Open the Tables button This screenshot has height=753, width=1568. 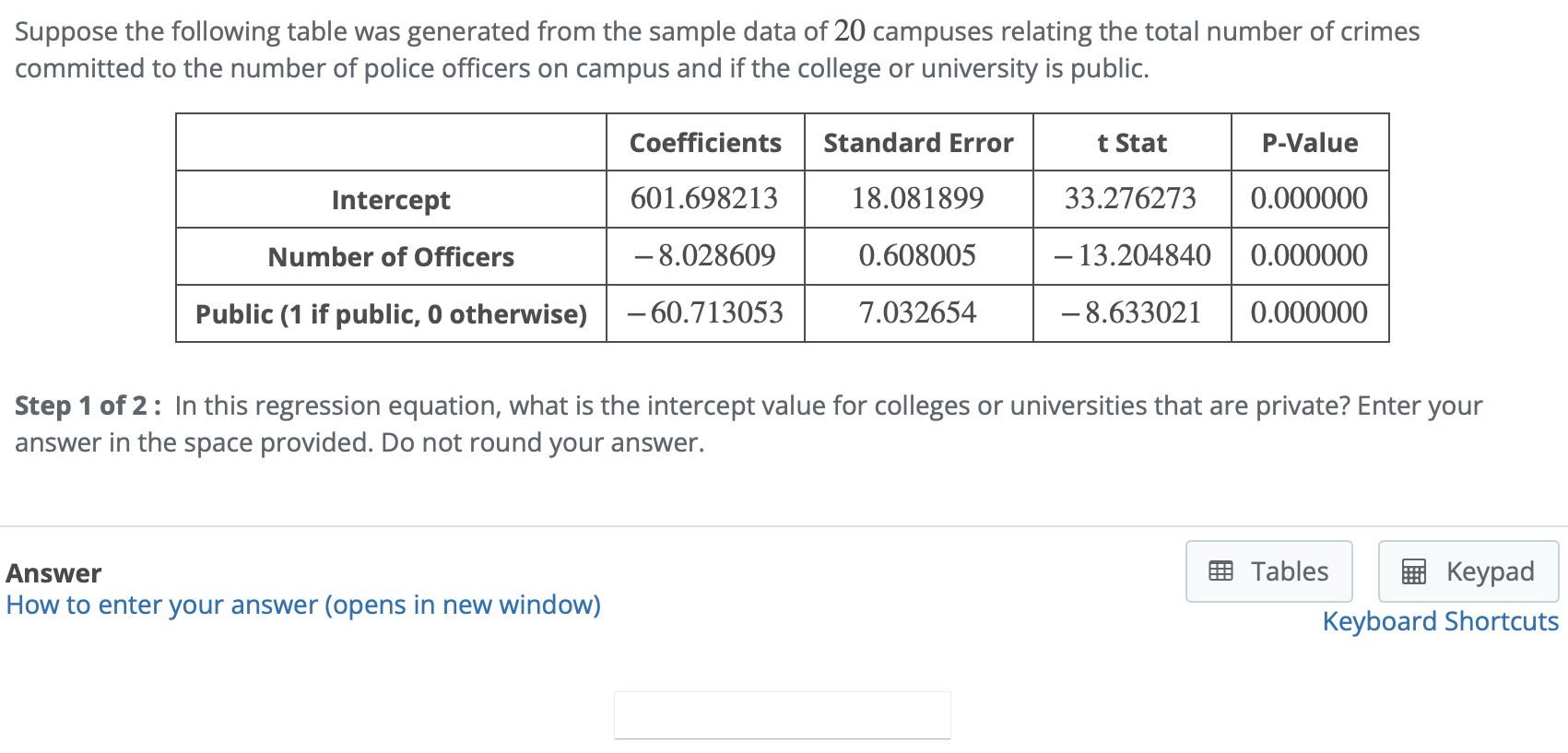(x=1268, y=571)
